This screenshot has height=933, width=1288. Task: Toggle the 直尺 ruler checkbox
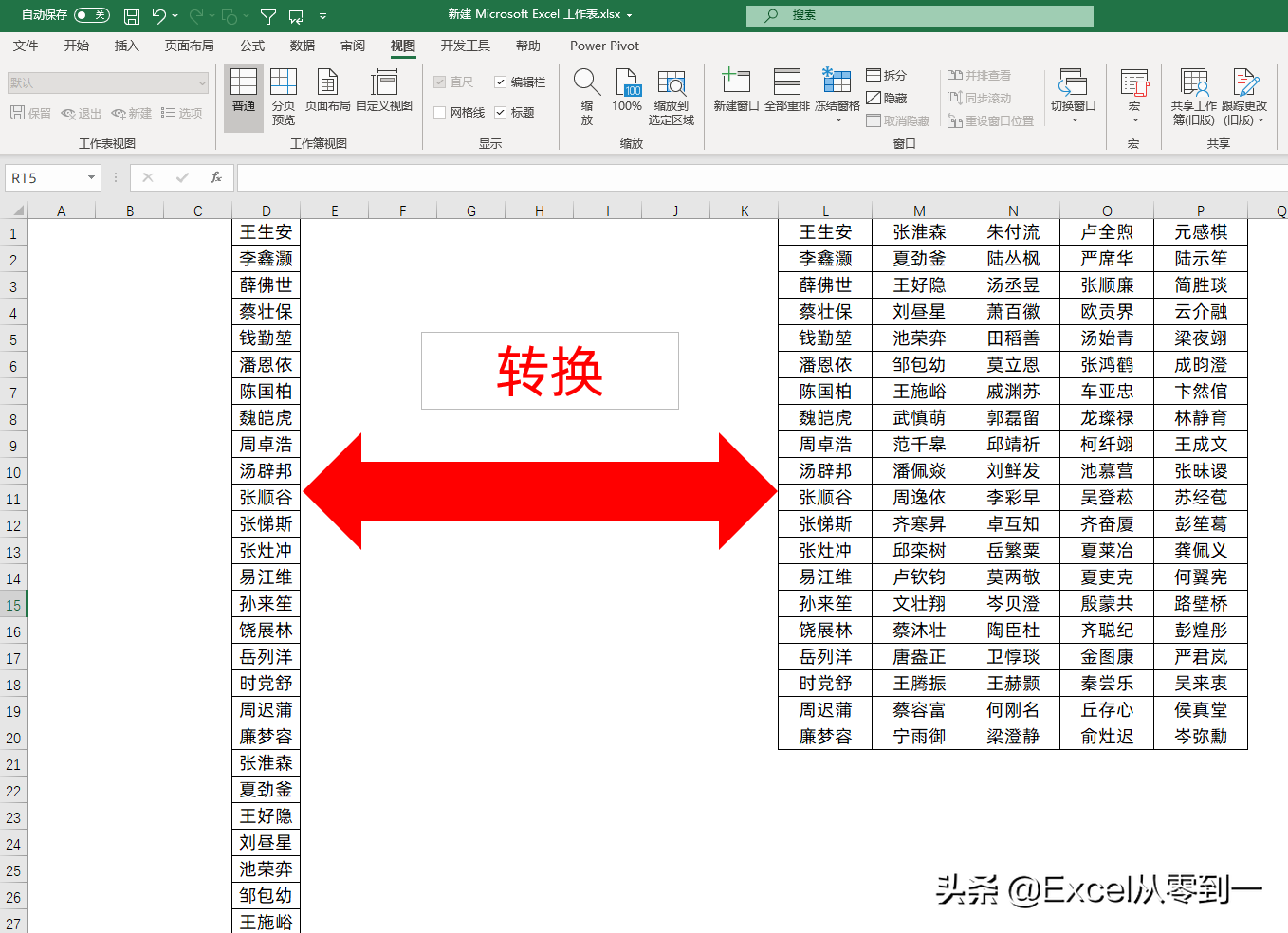point(440,82)
